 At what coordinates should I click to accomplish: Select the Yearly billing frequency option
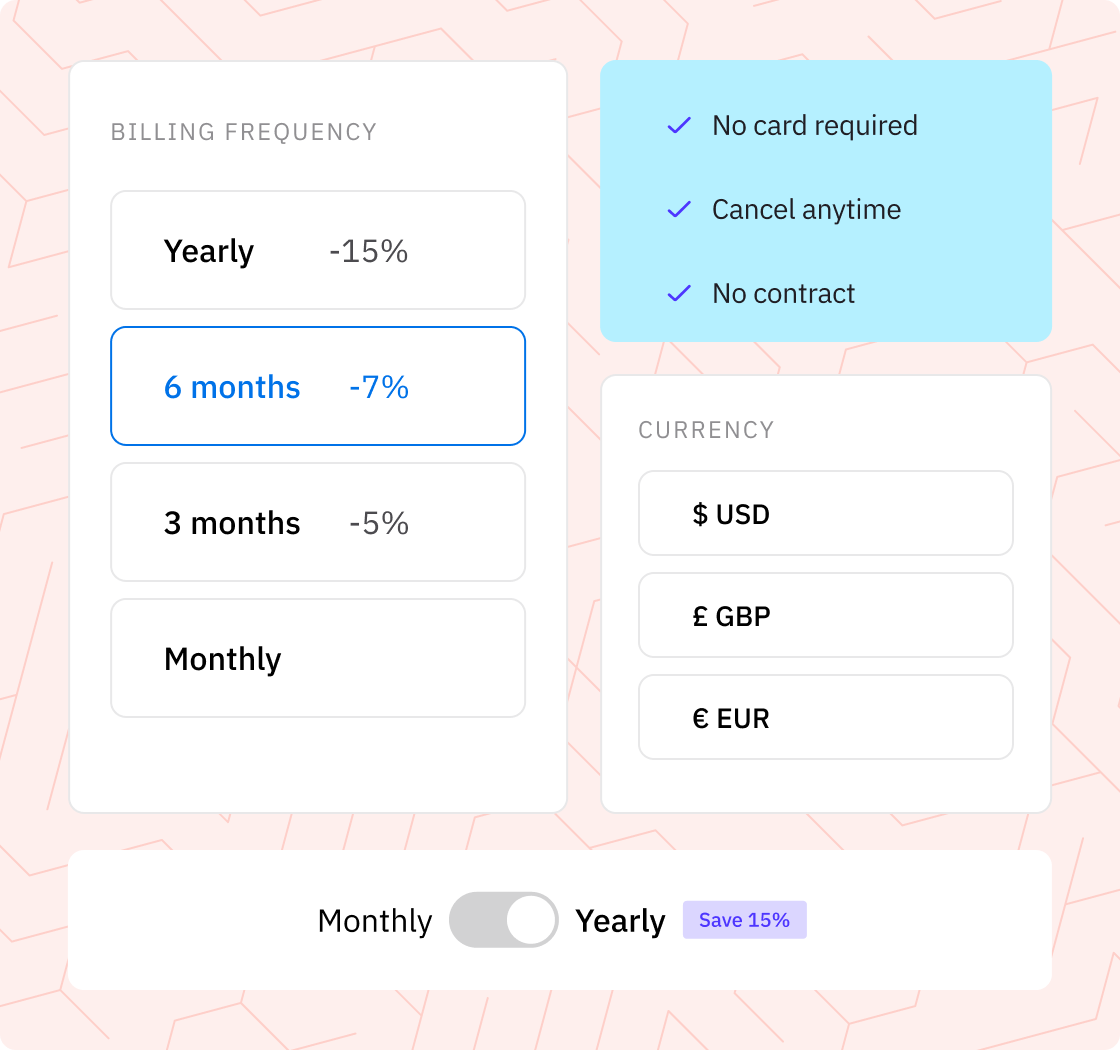pyautogui.click(x=318, y=250)
